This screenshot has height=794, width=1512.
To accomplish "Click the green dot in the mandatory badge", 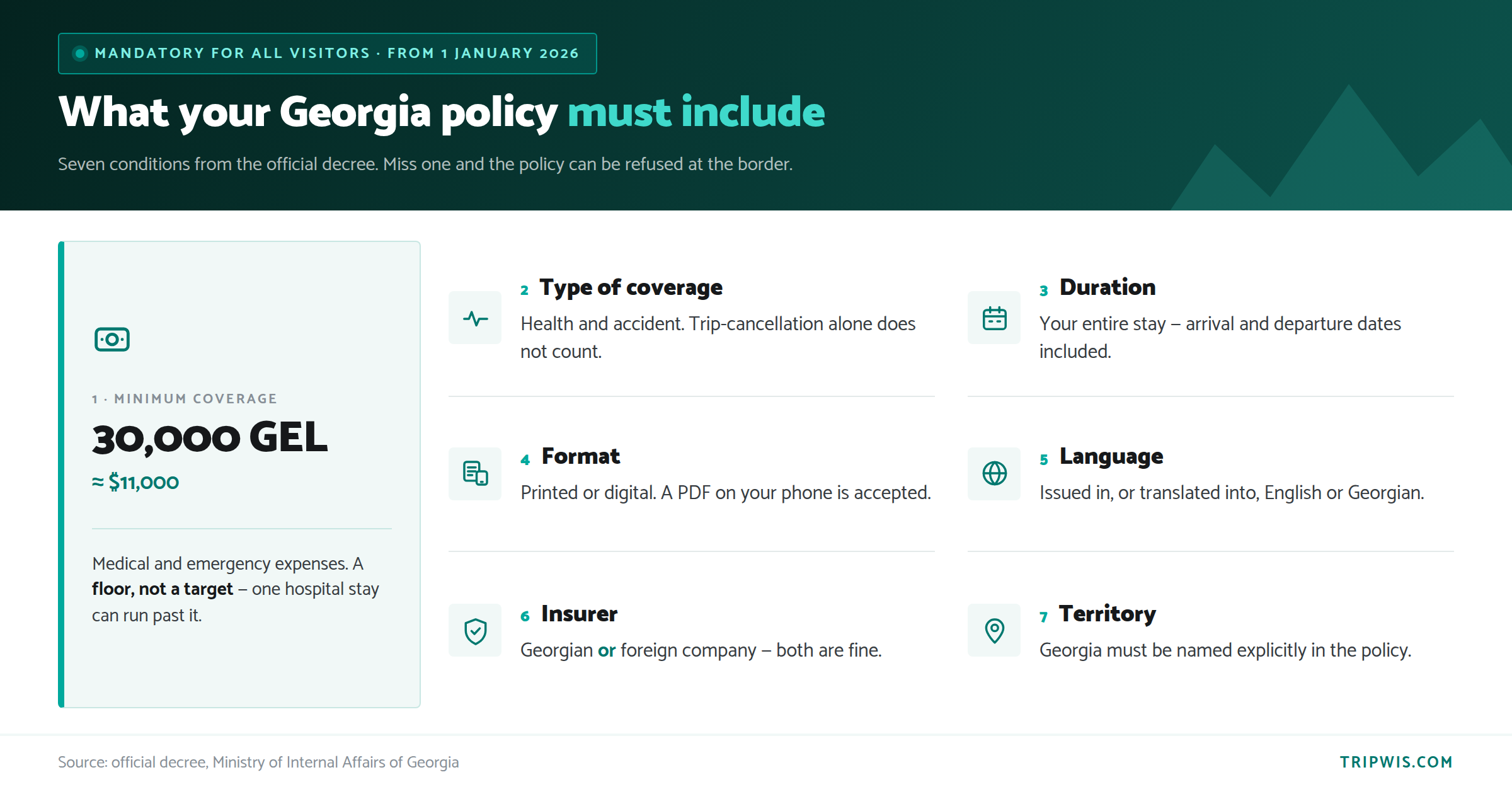I will [x=80, y=54].
